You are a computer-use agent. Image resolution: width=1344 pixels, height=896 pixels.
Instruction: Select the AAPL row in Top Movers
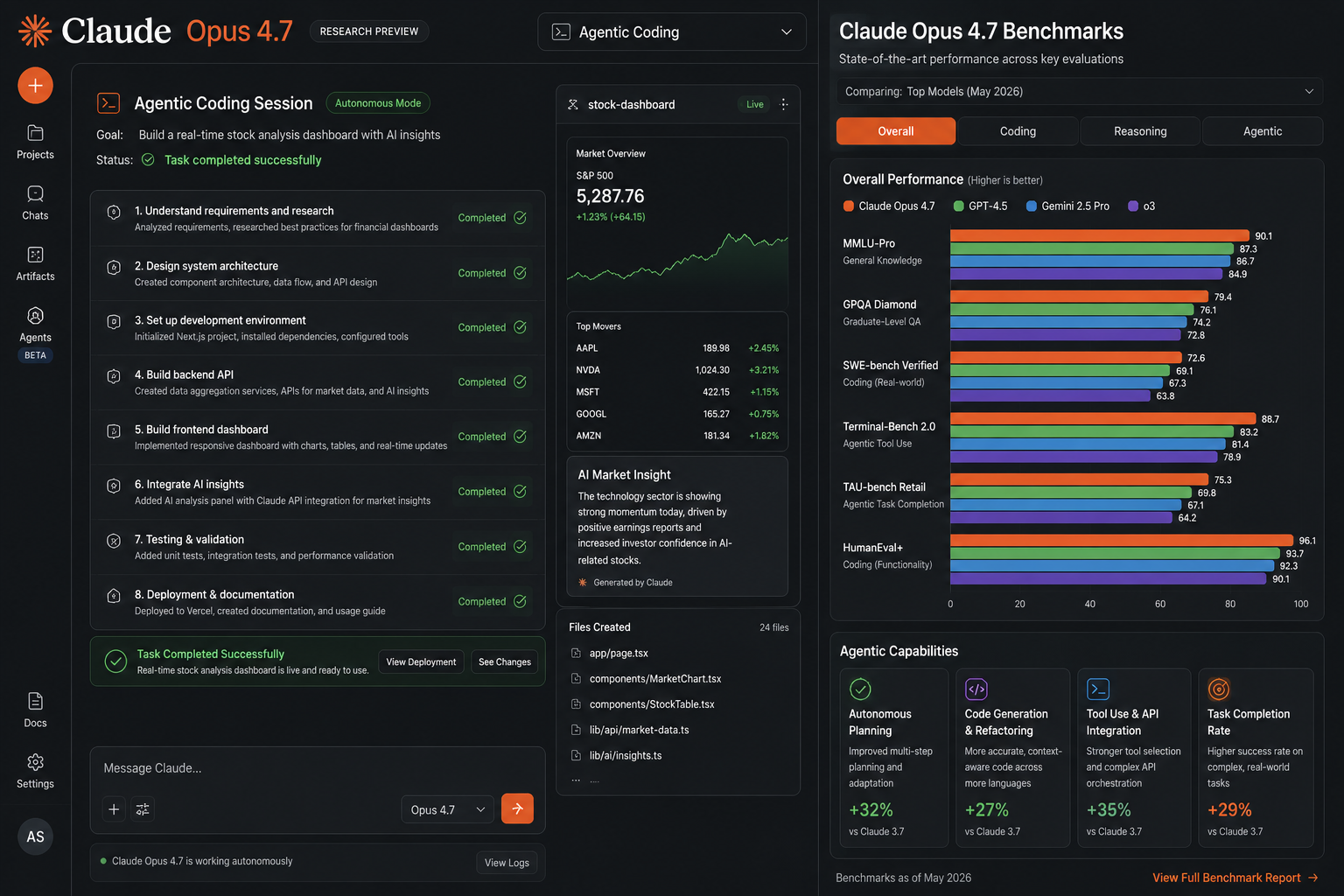677,348
